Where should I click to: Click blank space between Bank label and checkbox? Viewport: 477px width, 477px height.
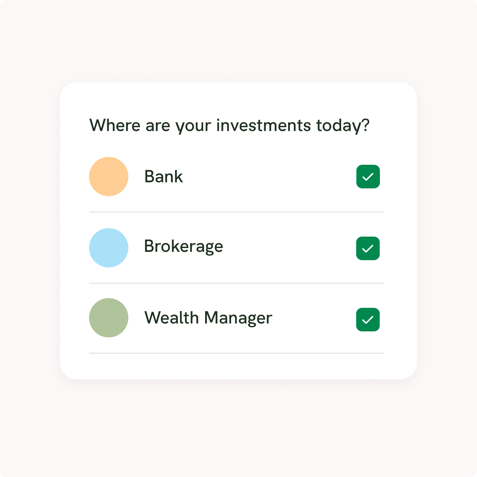point(269,177)
